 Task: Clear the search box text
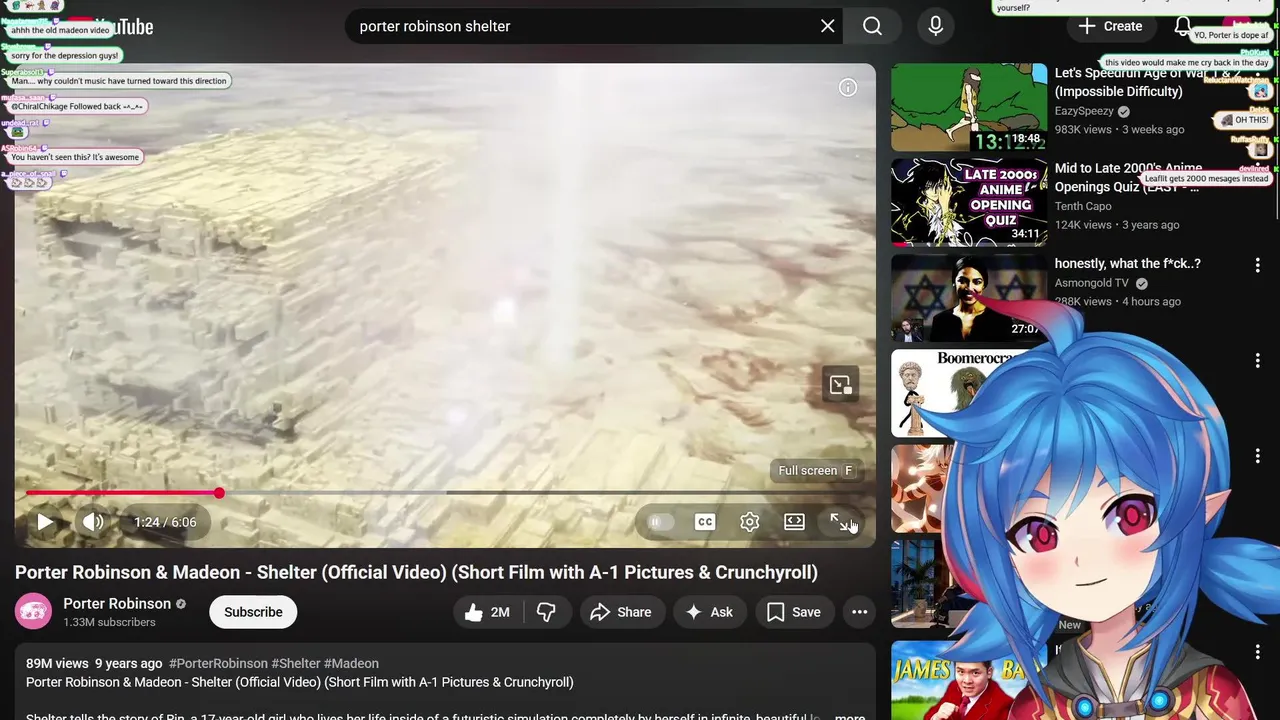(x=828, y=26)
